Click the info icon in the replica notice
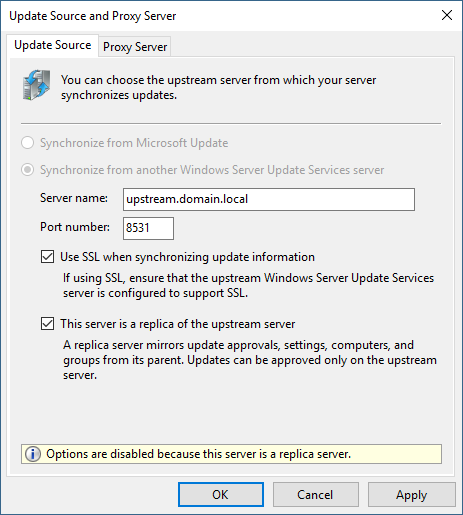The image size is (463, 515). pyautogui.click(x=33, y=454)
